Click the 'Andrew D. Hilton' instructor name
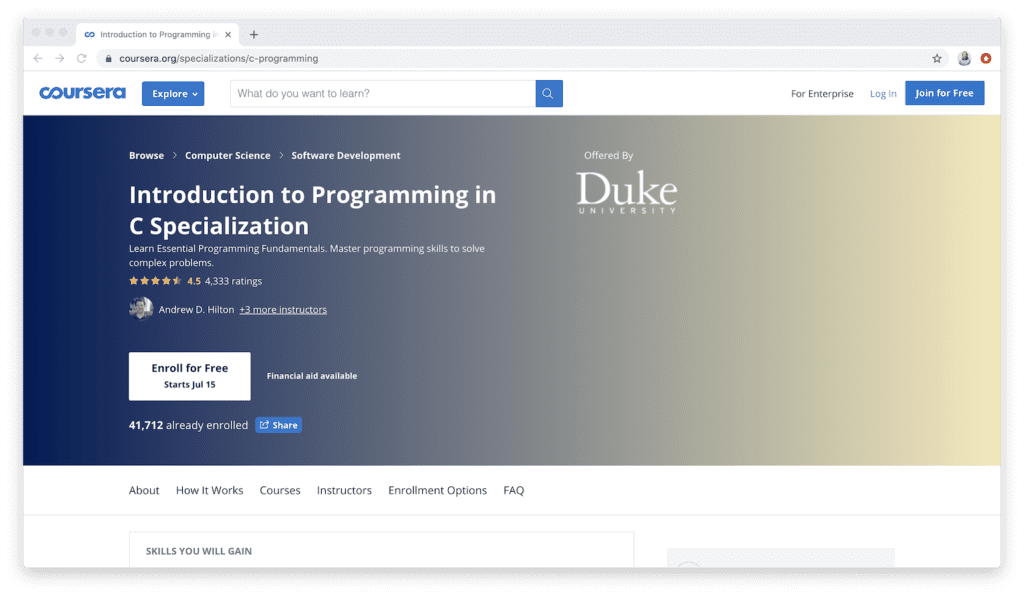 [196, 309]
